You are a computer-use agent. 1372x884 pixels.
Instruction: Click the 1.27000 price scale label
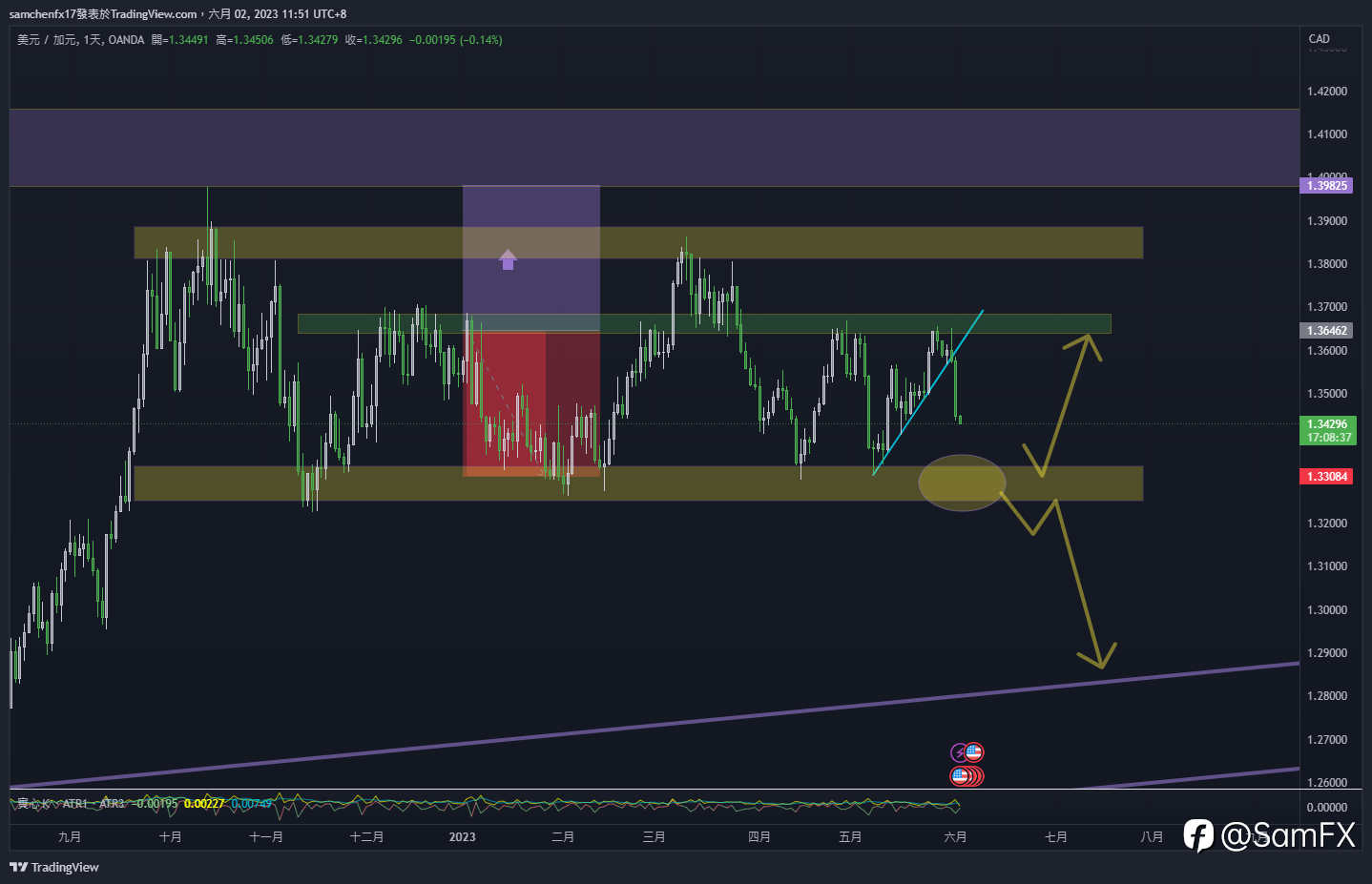pos(1327,740)
